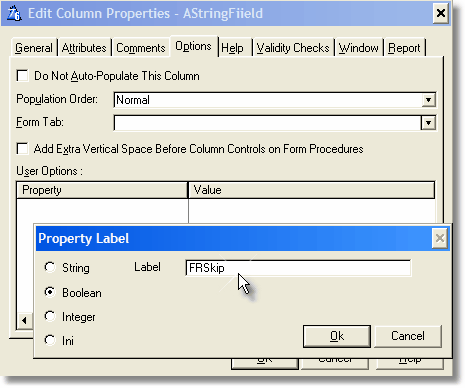This screenshot has width=465, height=388.
Task: Check Add Extra Vertical Space option
Action: pyautogui.click(x=23, y=149)
